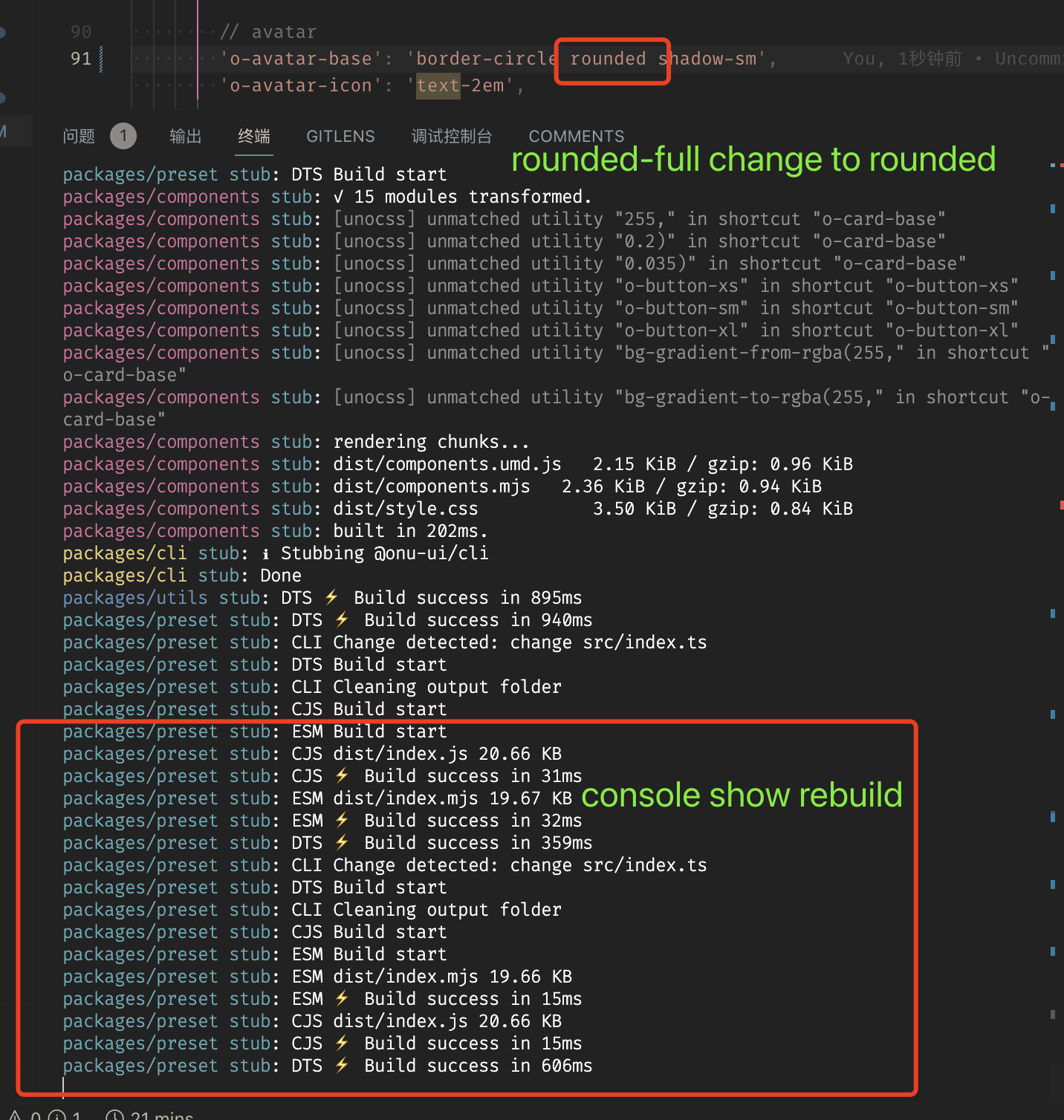Viewport: 1064px width, 1120px height.
Task: Click the problems badge showing 1
Action: (x=123, y=136)
